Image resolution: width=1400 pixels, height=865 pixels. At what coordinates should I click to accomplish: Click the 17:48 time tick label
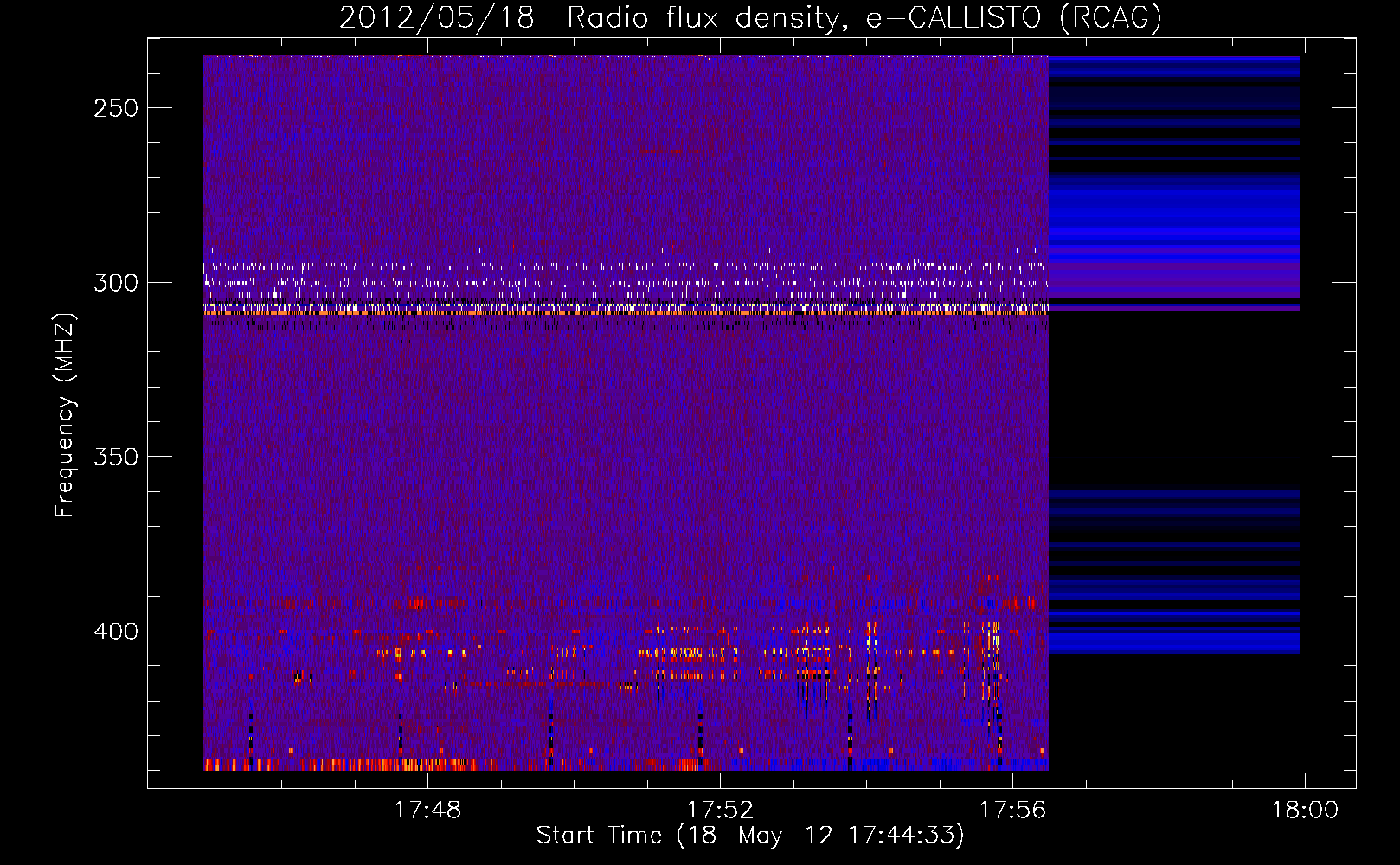click(x=427, y=811)
